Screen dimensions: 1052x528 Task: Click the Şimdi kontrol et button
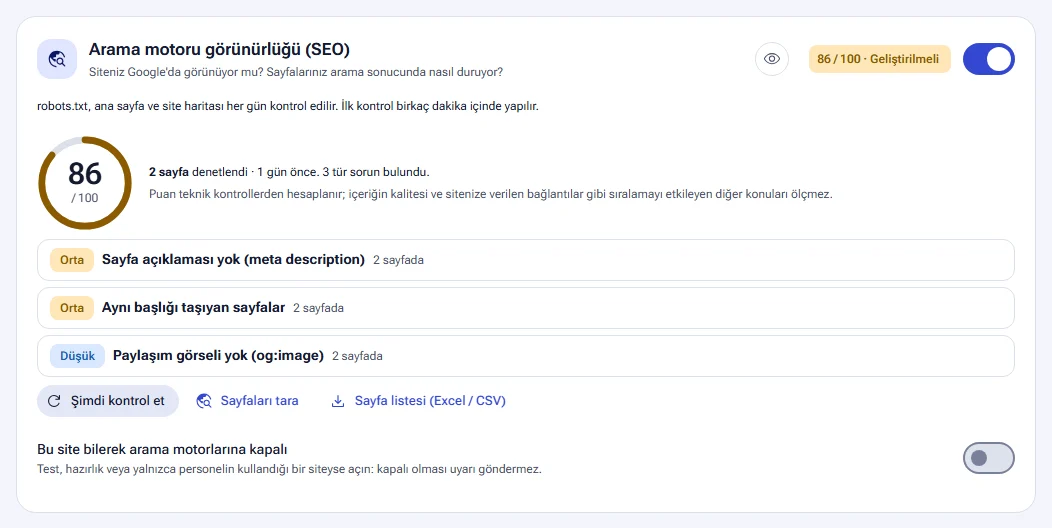tap(108, 401)
